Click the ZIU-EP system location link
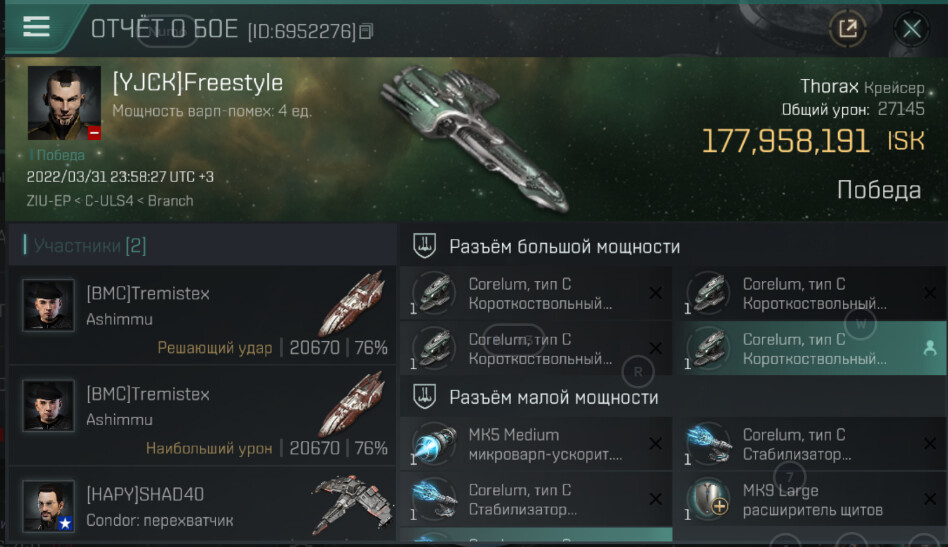Image resolution: width=948 pixels, height=547 pixels. coord(49,201)
